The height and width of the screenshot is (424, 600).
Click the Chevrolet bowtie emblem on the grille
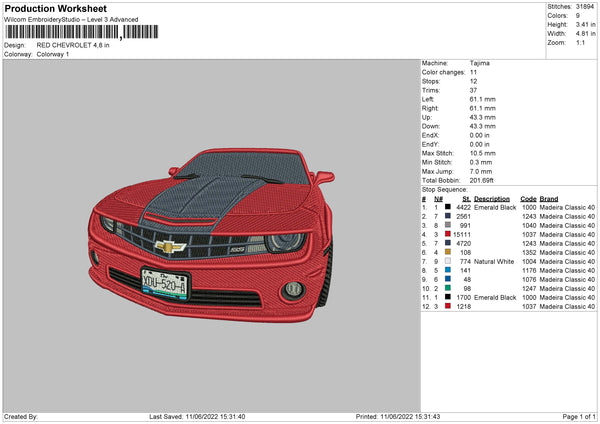(x=169, y=245)
